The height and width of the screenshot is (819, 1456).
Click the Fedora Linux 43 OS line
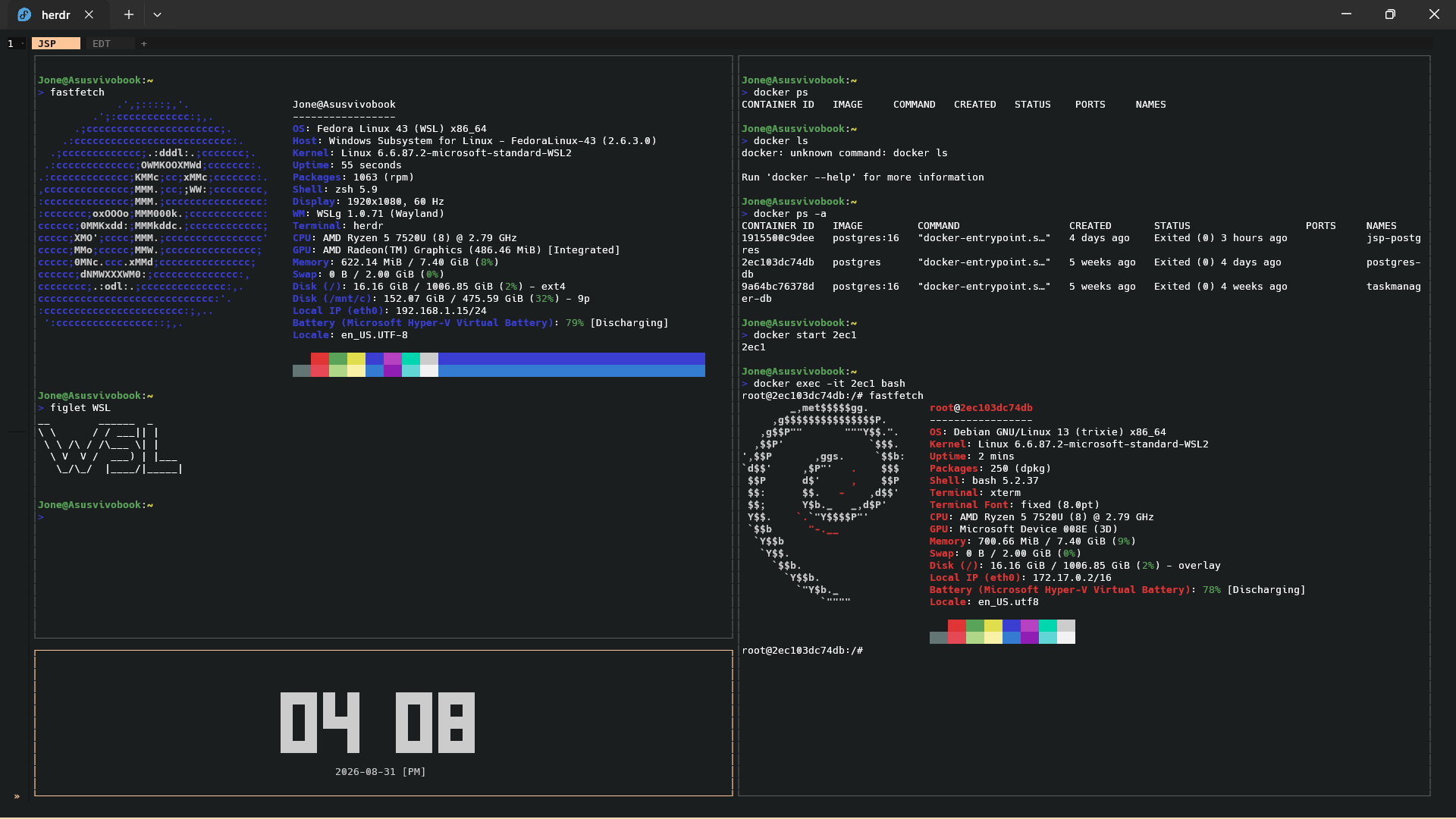tap(390, 129)
